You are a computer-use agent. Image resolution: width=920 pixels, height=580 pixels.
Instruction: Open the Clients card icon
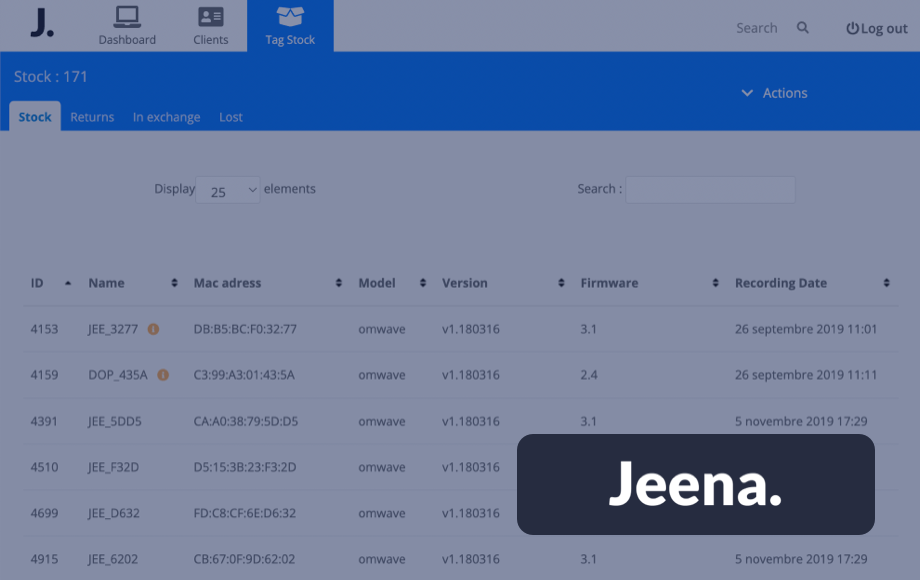pos(211,17)
